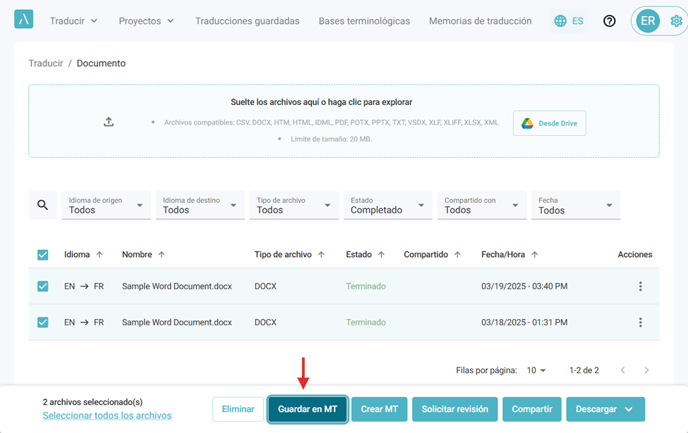Click the ER user avatar

648,21
